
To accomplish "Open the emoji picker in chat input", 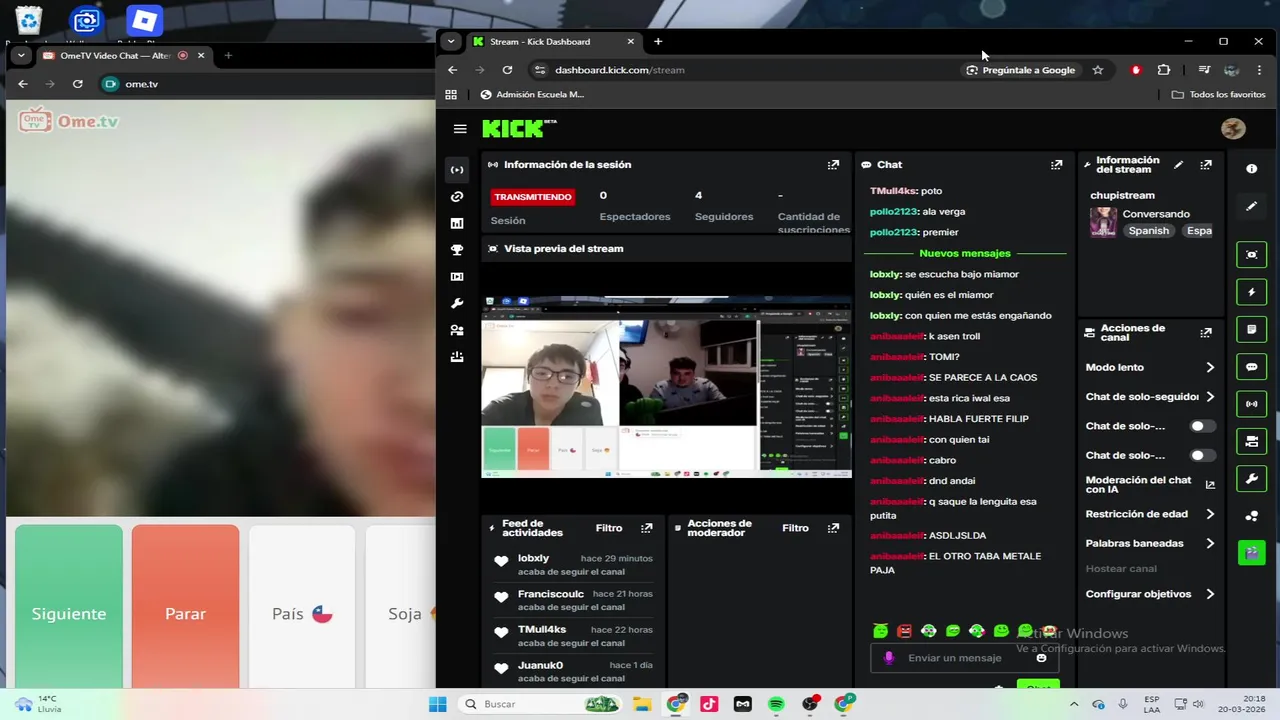I will coord(1041,658).
